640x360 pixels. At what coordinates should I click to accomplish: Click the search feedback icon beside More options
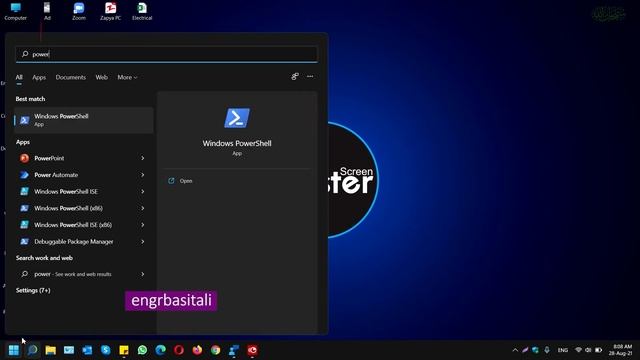[x=295, y=76]
